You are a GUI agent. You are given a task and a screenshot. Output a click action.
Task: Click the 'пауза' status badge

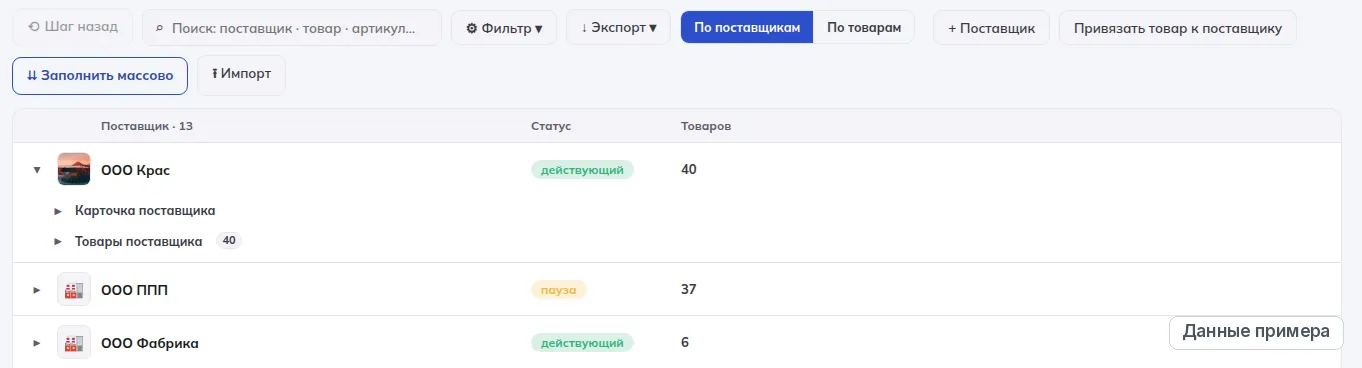click(558, 290)
